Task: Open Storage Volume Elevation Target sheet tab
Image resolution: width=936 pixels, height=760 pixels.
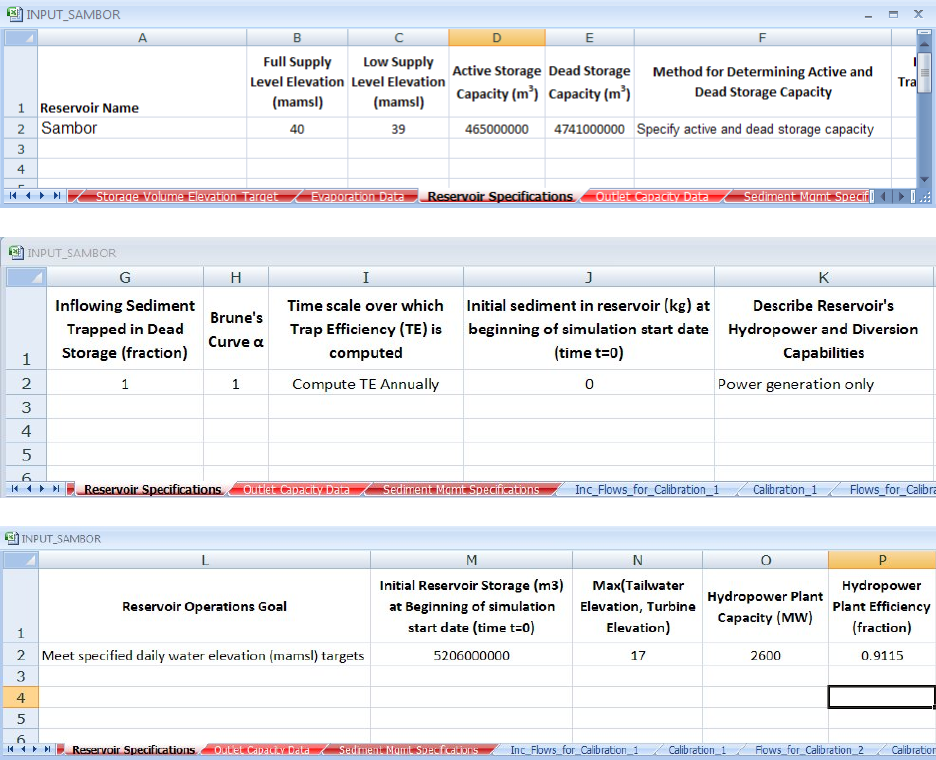Action: [186, 196]
